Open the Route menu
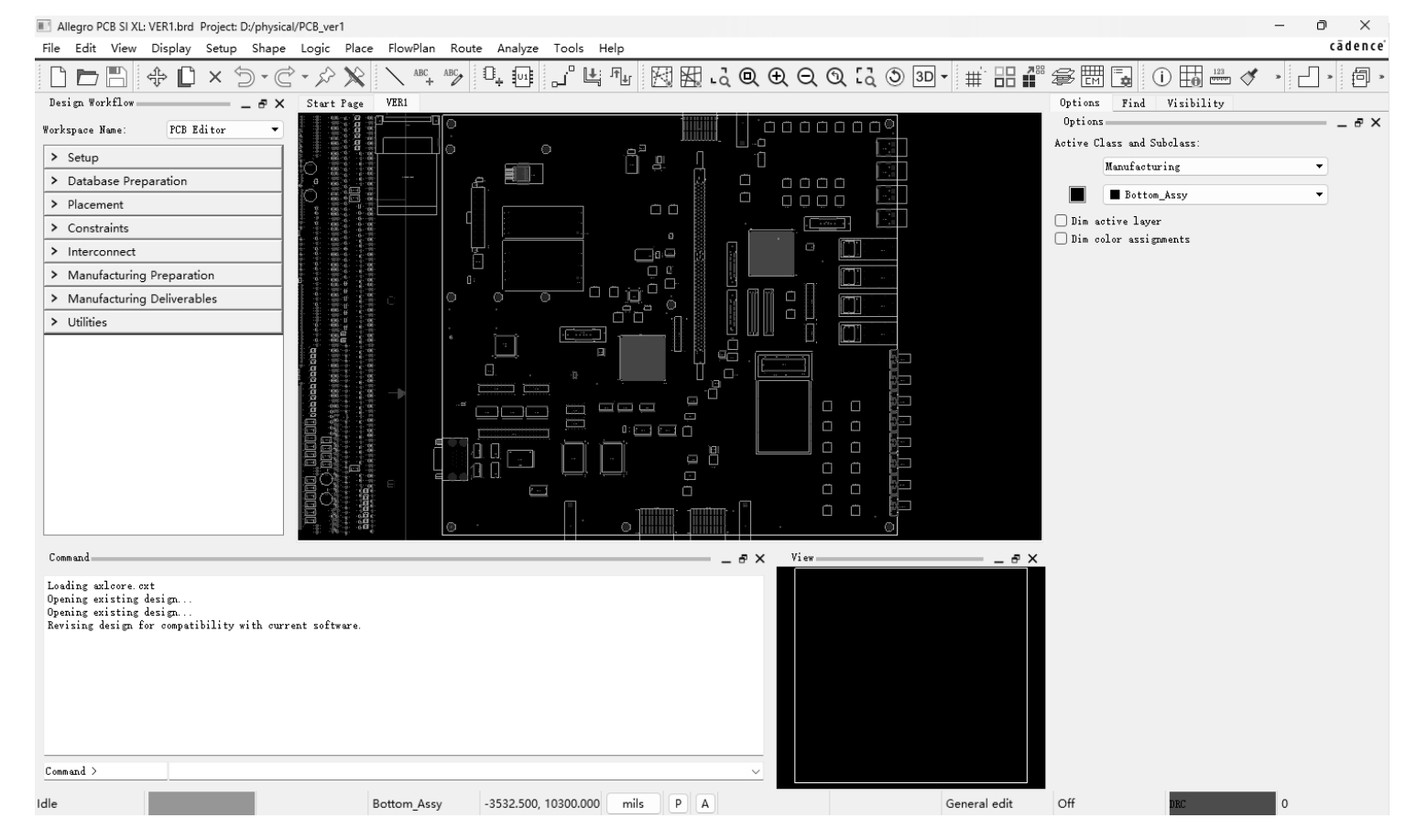Image resolution: width=1406 pixels, height=840 pixels. [x=465, y=49]
